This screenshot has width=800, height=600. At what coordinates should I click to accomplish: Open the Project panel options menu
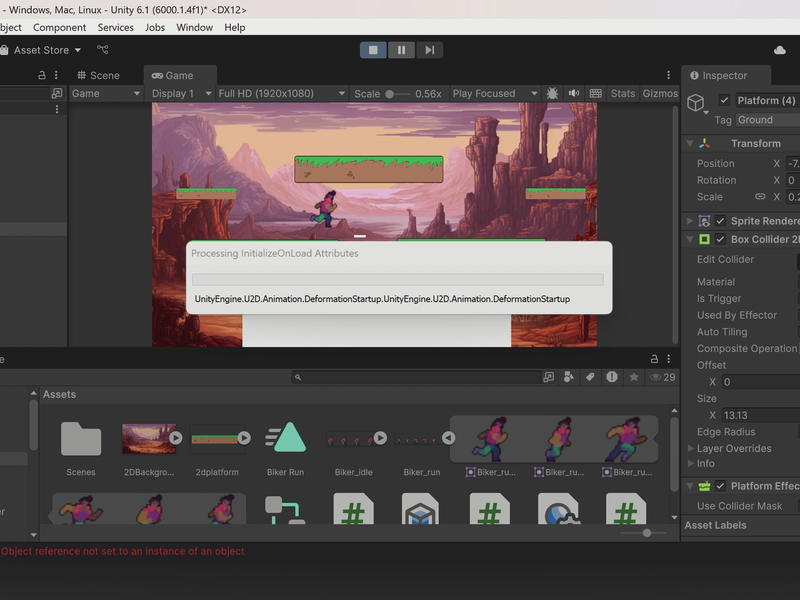pyautogui.click(x=668, y=359)
